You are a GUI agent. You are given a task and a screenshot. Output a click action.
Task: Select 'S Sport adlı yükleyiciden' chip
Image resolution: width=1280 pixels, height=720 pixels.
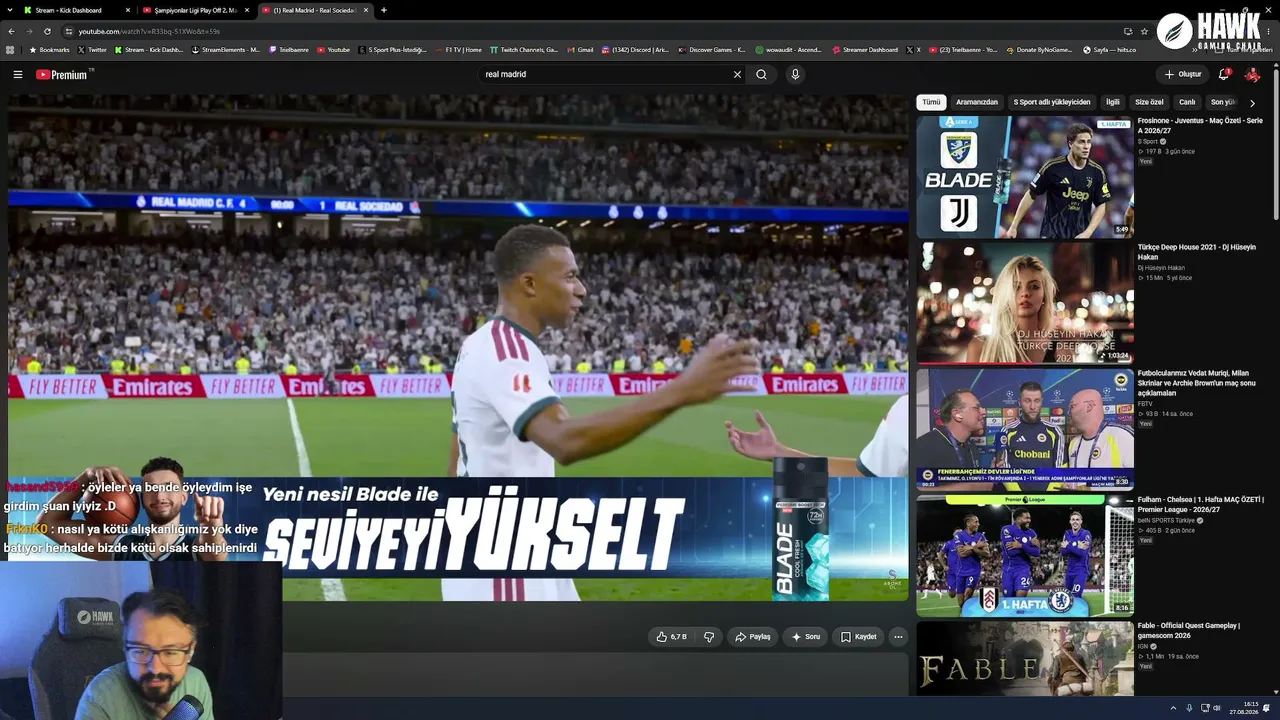[x=1052, y=102]
